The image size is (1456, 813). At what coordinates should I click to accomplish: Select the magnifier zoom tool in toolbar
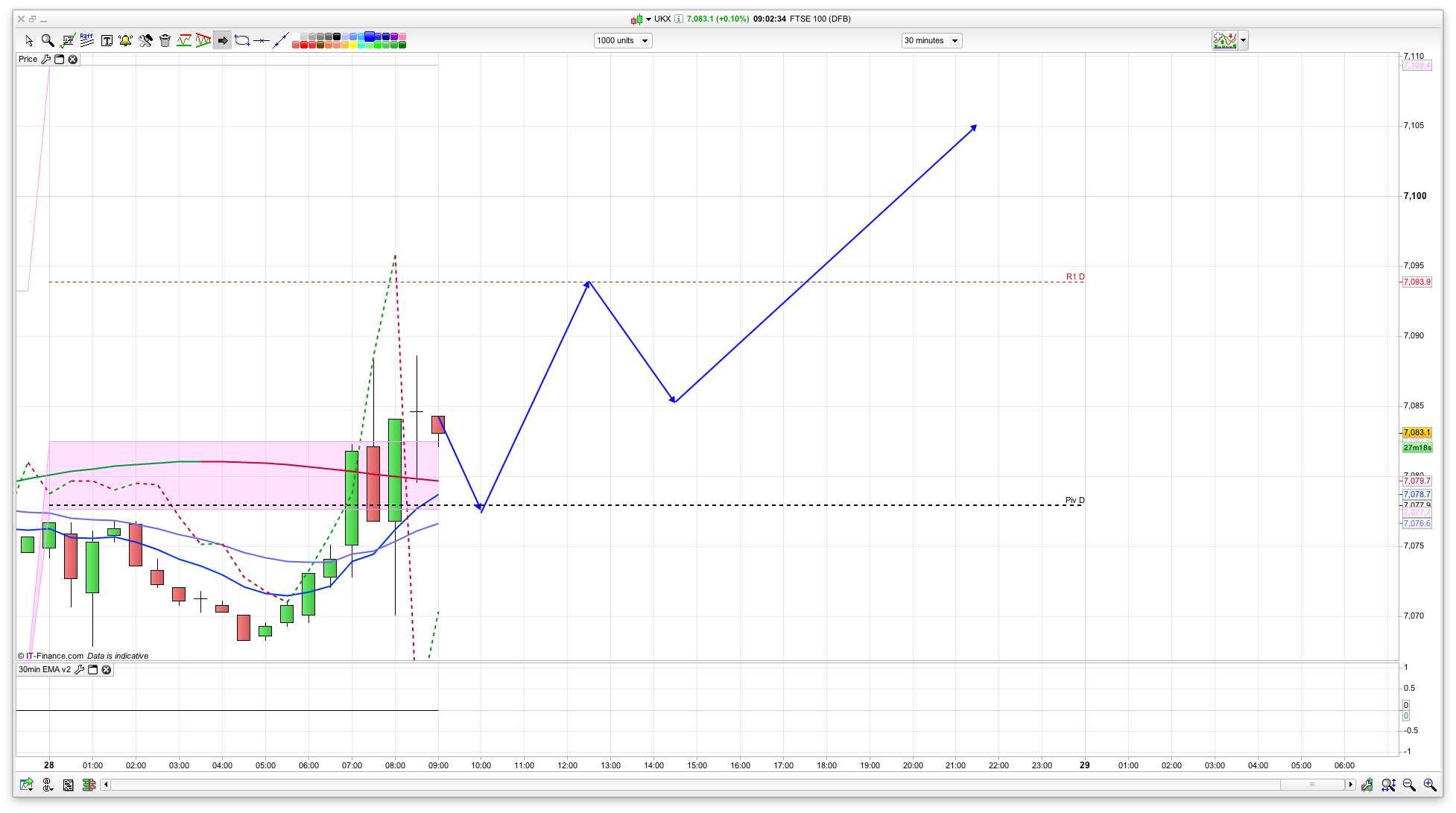pyautogui.click(x=48, y=40)
